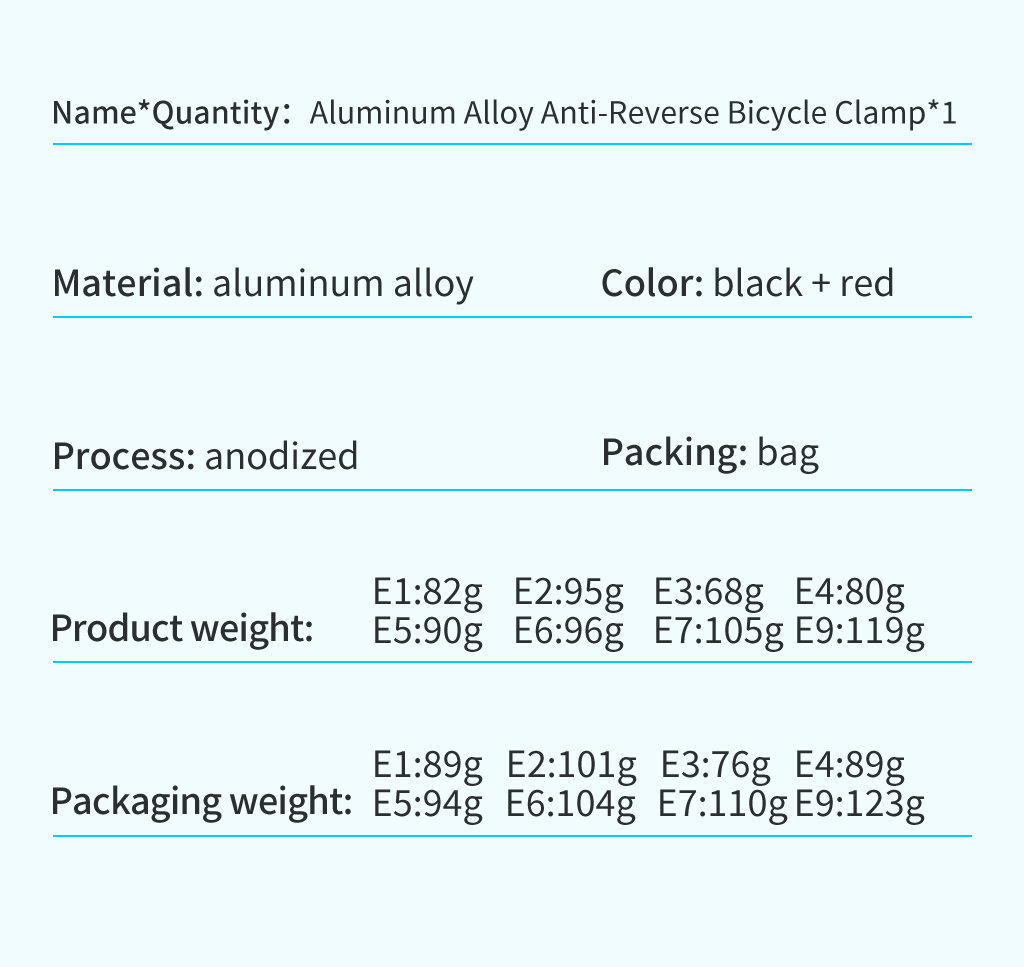
Task: Click the Packing label
Action: [674, 453]
